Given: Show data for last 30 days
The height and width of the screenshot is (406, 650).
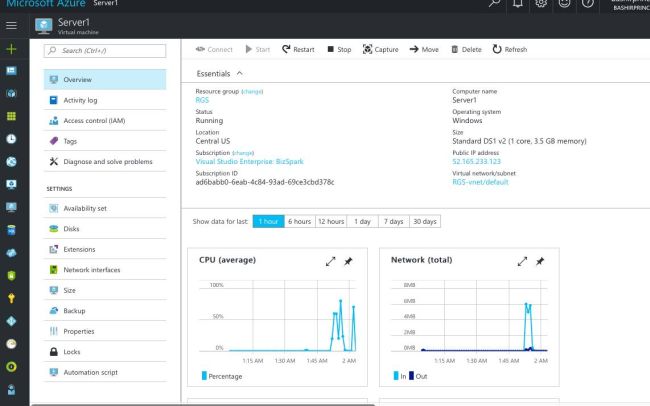Looking at the screenshot, I should 425,221.
